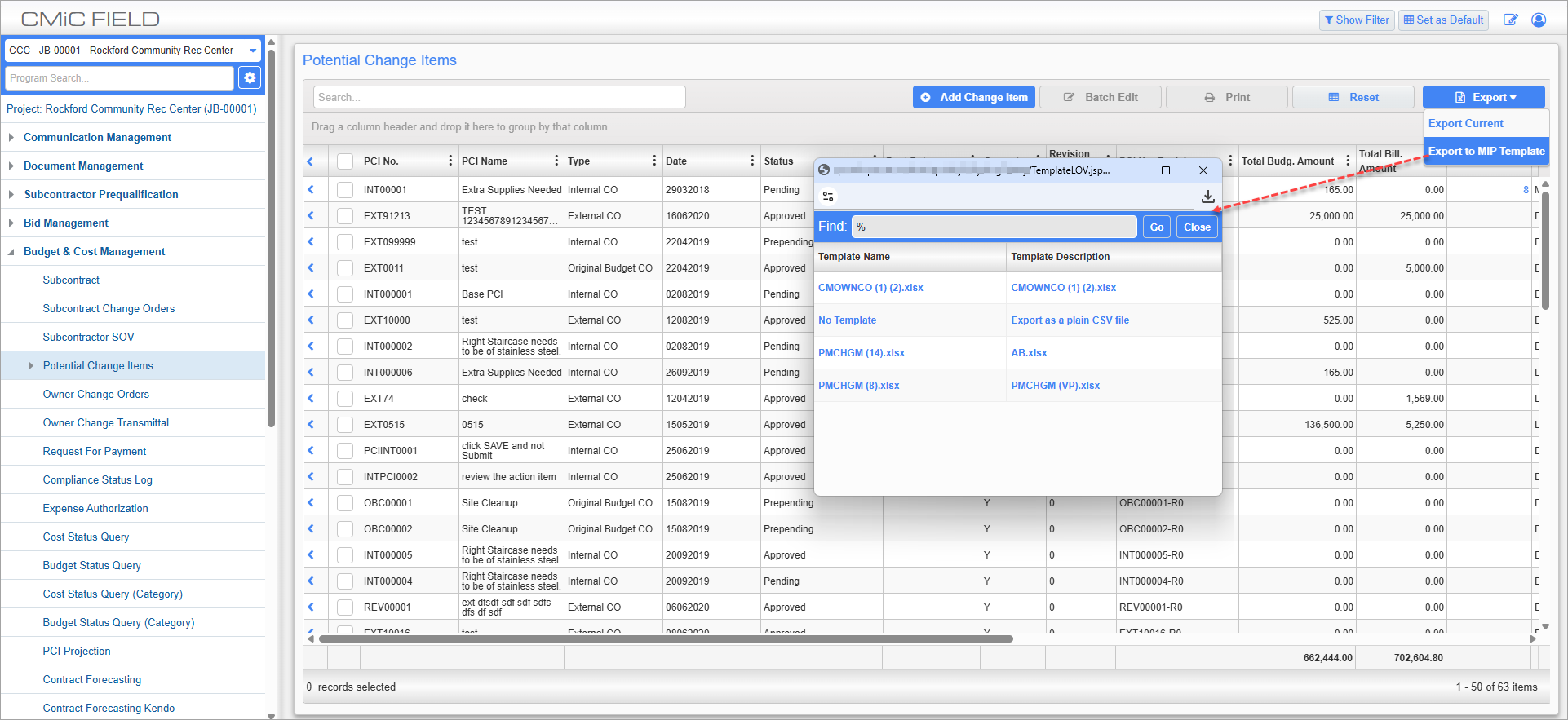The height and width of the screenshot is (720, 1568).
Task: Click the Reset button
Action: point(1353,97)
